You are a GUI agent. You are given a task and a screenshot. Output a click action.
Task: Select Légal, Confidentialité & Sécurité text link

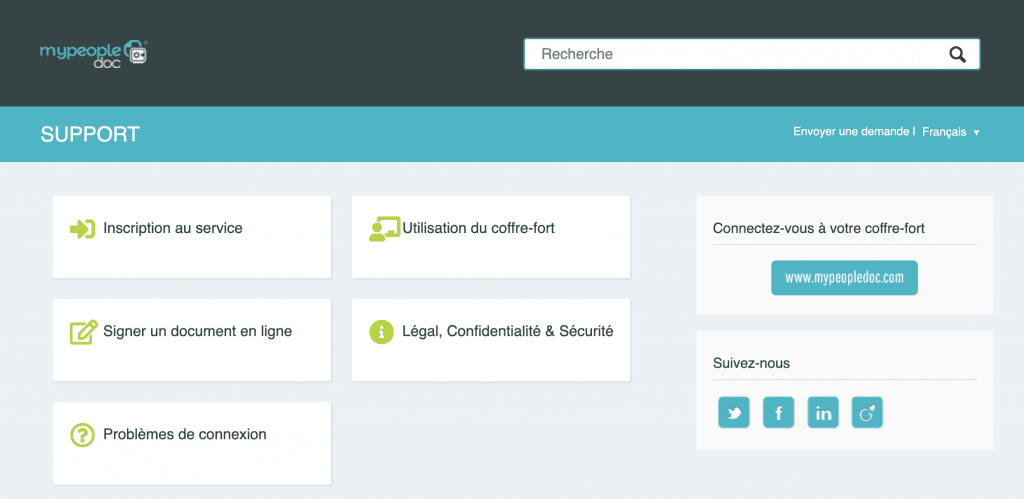507,331
